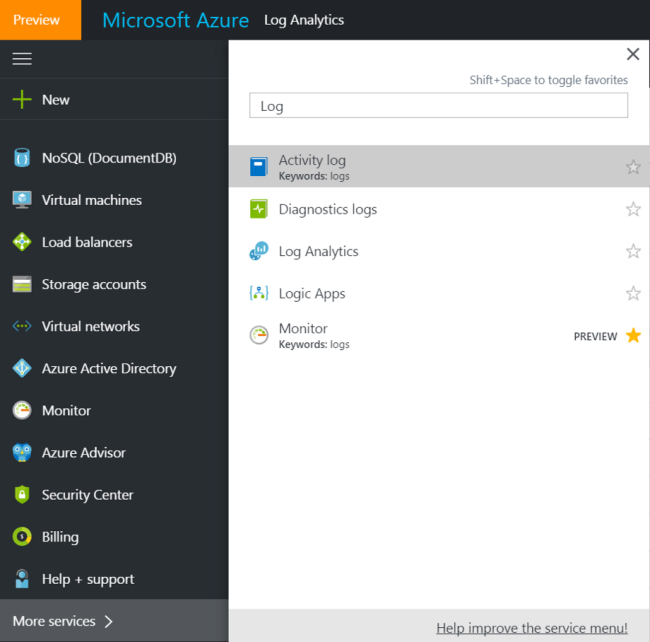The height and width of the screenshot is (642, 650).
Task: Click the Load balancers diamond icon
Action: (x=22, y=242)
